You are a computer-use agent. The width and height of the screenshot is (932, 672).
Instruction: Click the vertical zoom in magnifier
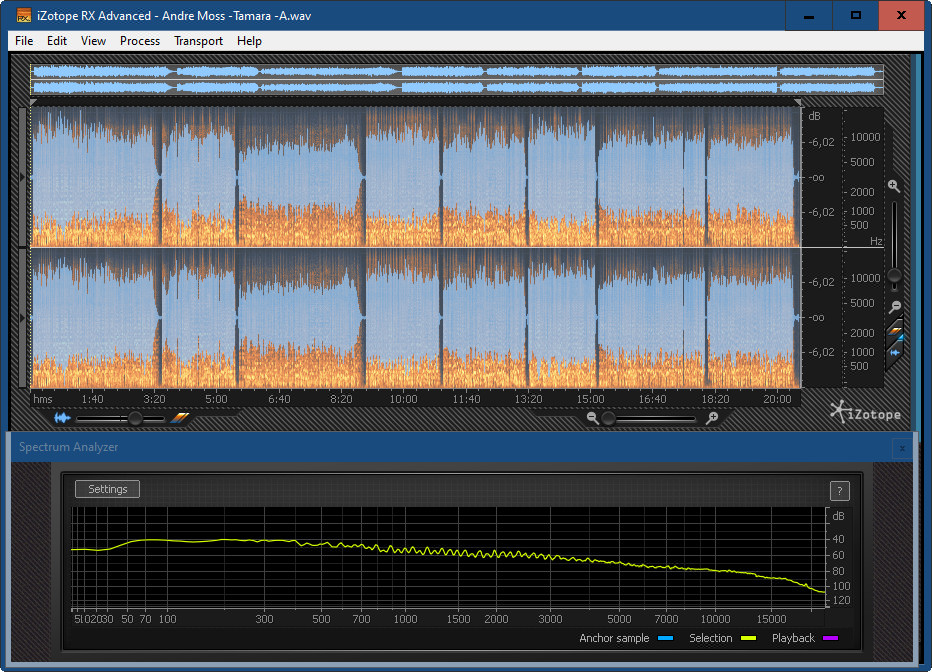pos(894,186)
